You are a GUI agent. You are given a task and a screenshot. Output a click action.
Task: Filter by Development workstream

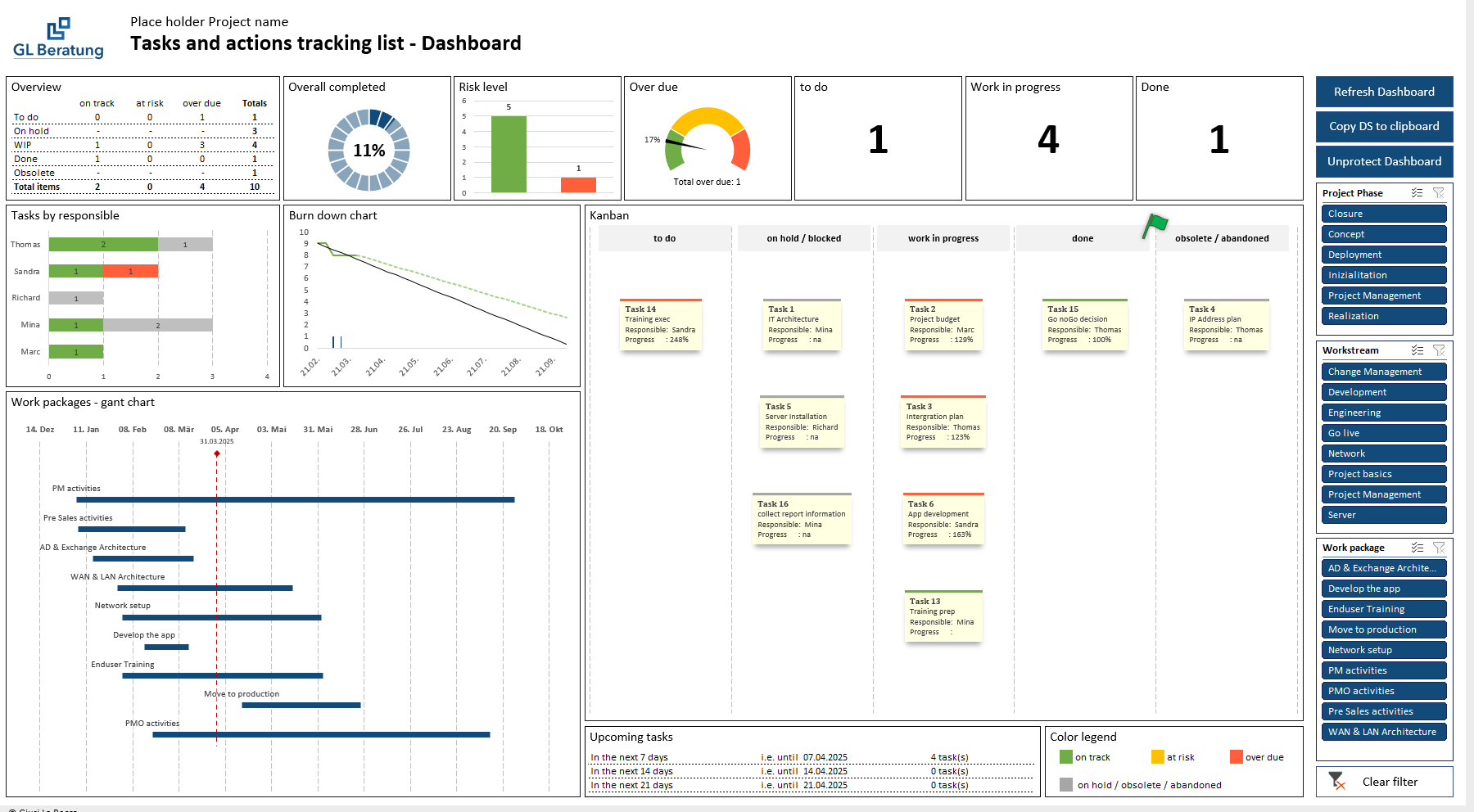(1384, 392)
